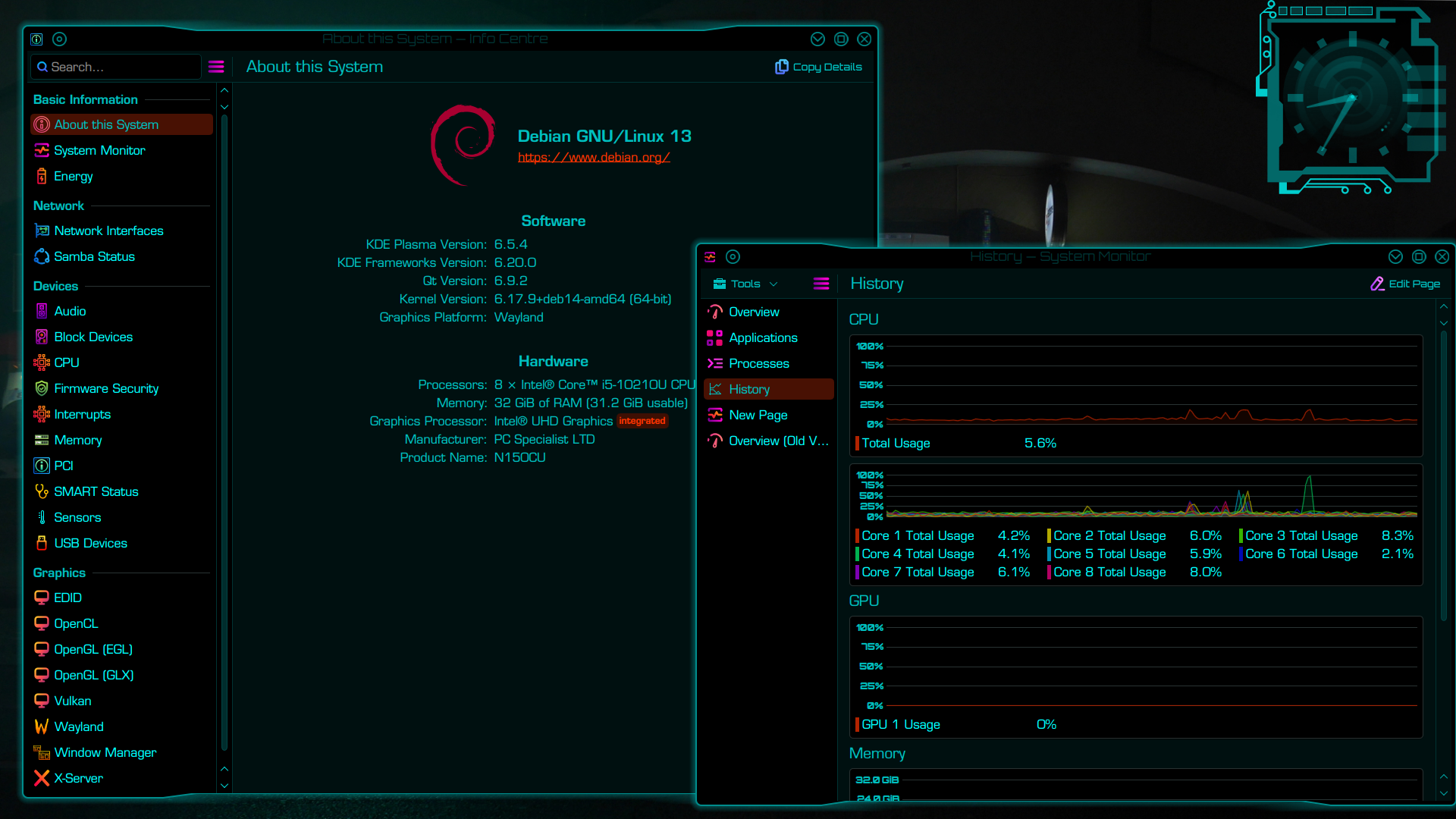Image resolution: width=1456 pixels, height=819 pixels.
Task: Click the Applications grid icon in System Monitor
Action: (714, 337)
